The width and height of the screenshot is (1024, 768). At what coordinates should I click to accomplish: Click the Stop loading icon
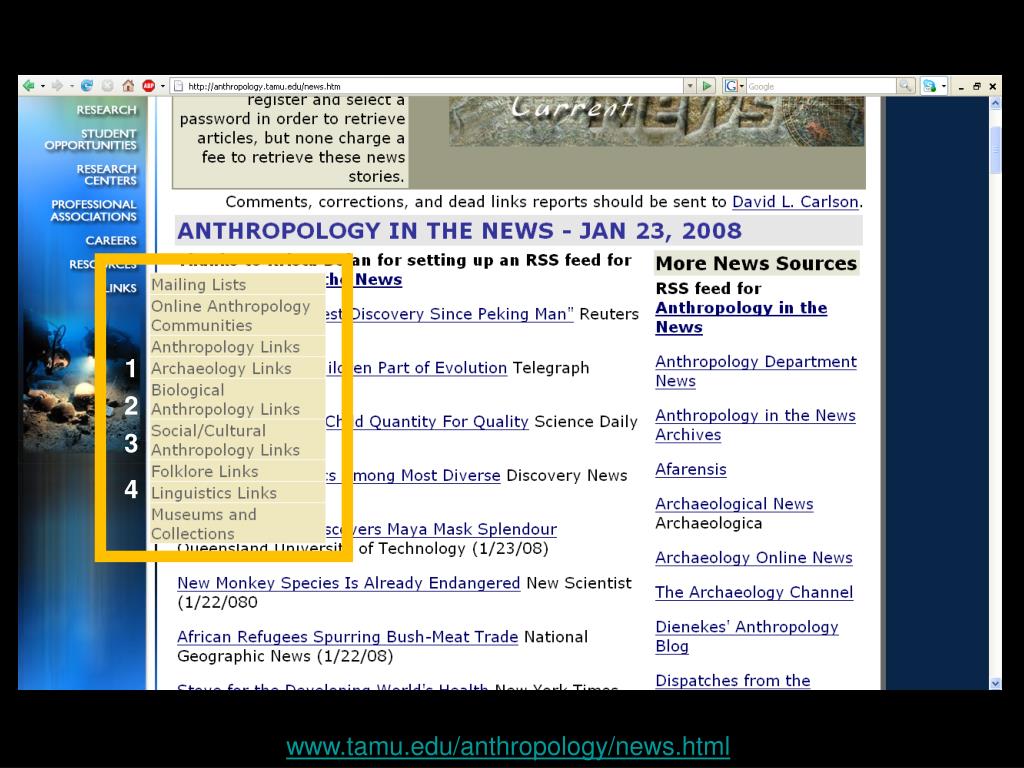click(108, 86)
